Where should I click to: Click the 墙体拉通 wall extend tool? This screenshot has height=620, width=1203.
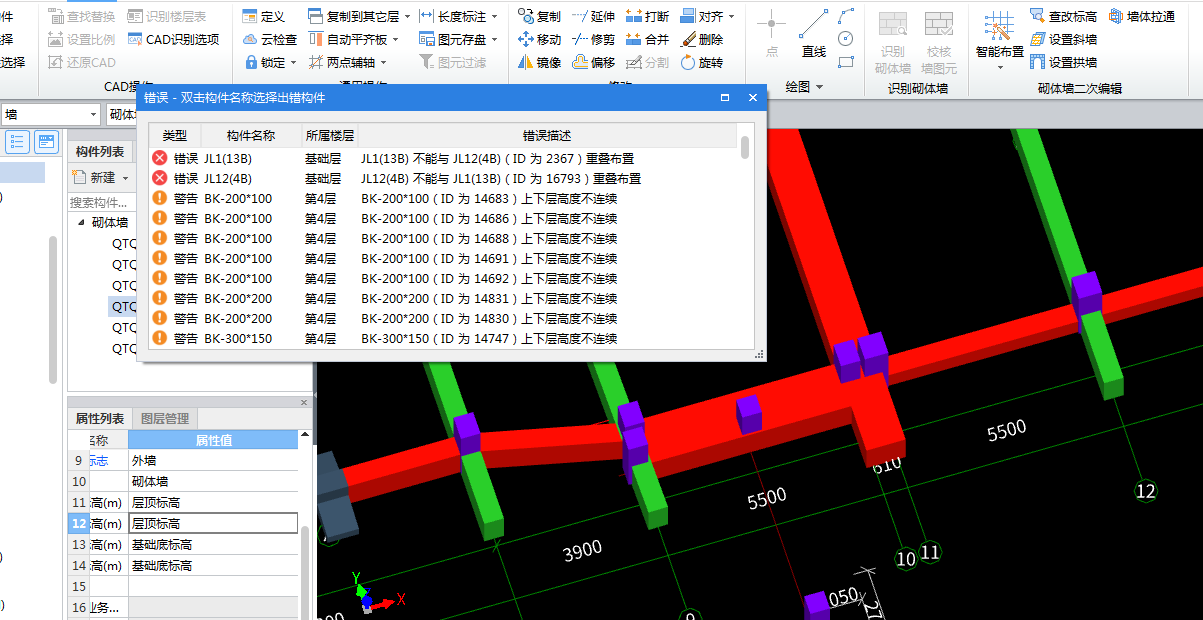click(1142, 16)
